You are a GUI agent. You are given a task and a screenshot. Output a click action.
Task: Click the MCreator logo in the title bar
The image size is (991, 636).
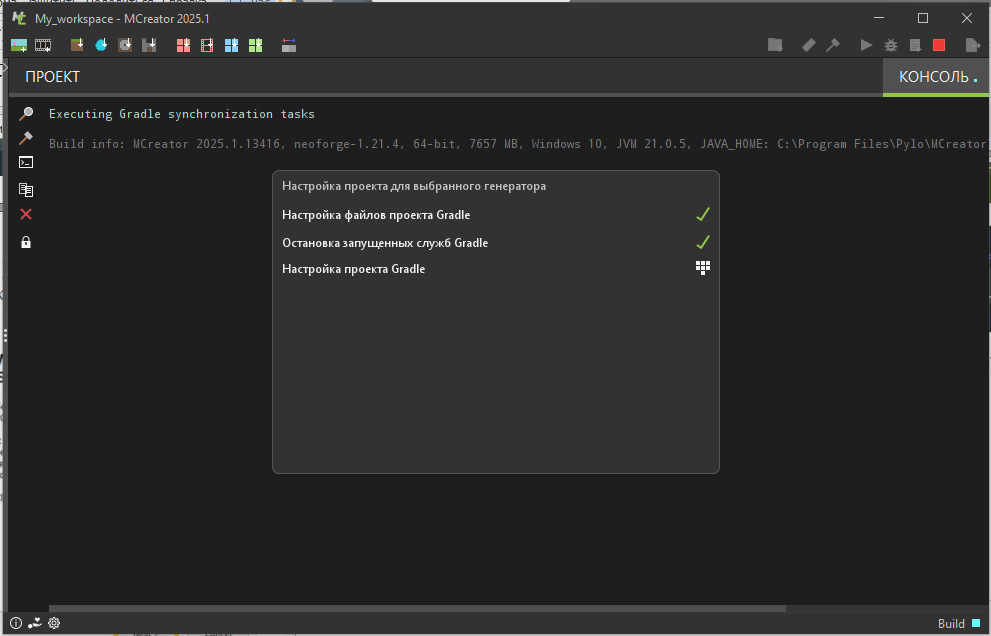point(20,18)
